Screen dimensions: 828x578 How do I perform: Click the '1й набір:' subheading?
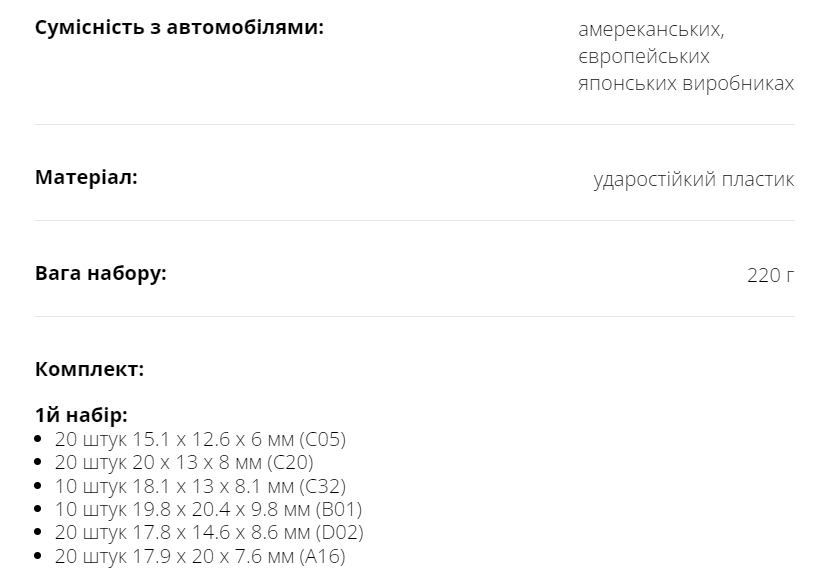point(81,416)
